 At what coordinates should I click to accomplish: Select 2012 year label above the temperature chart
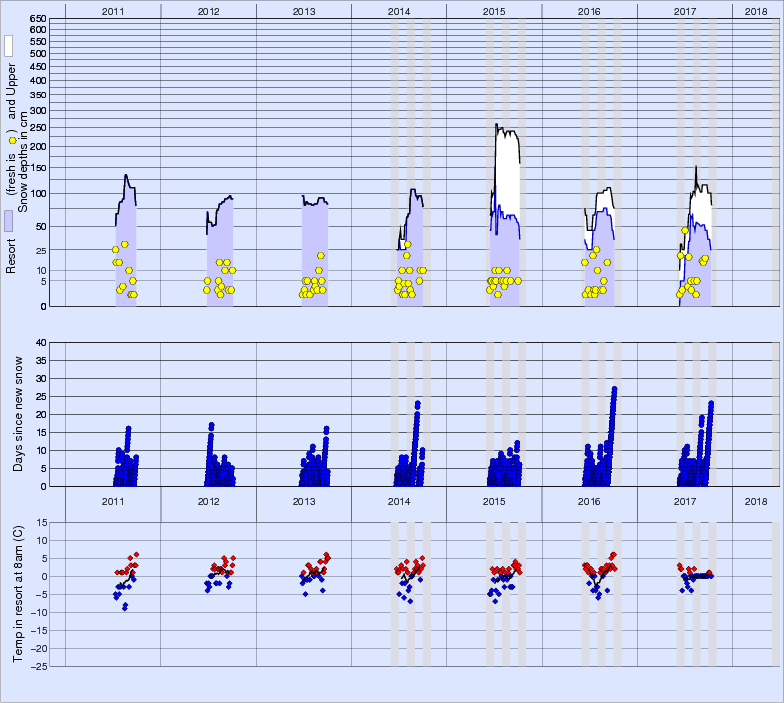coord(208,501)
